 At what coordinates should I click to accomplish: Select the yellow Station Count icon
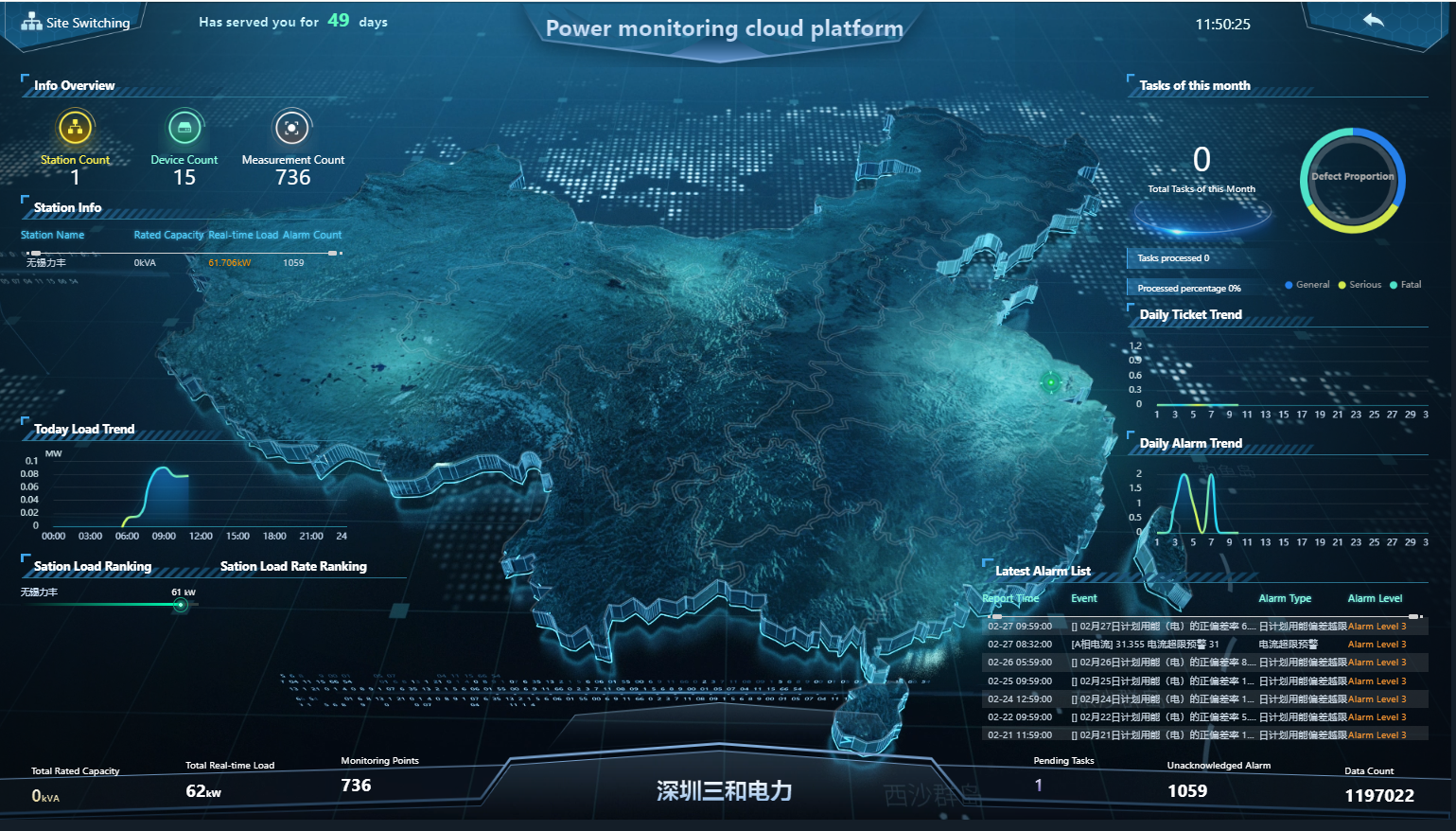point(75,127)
